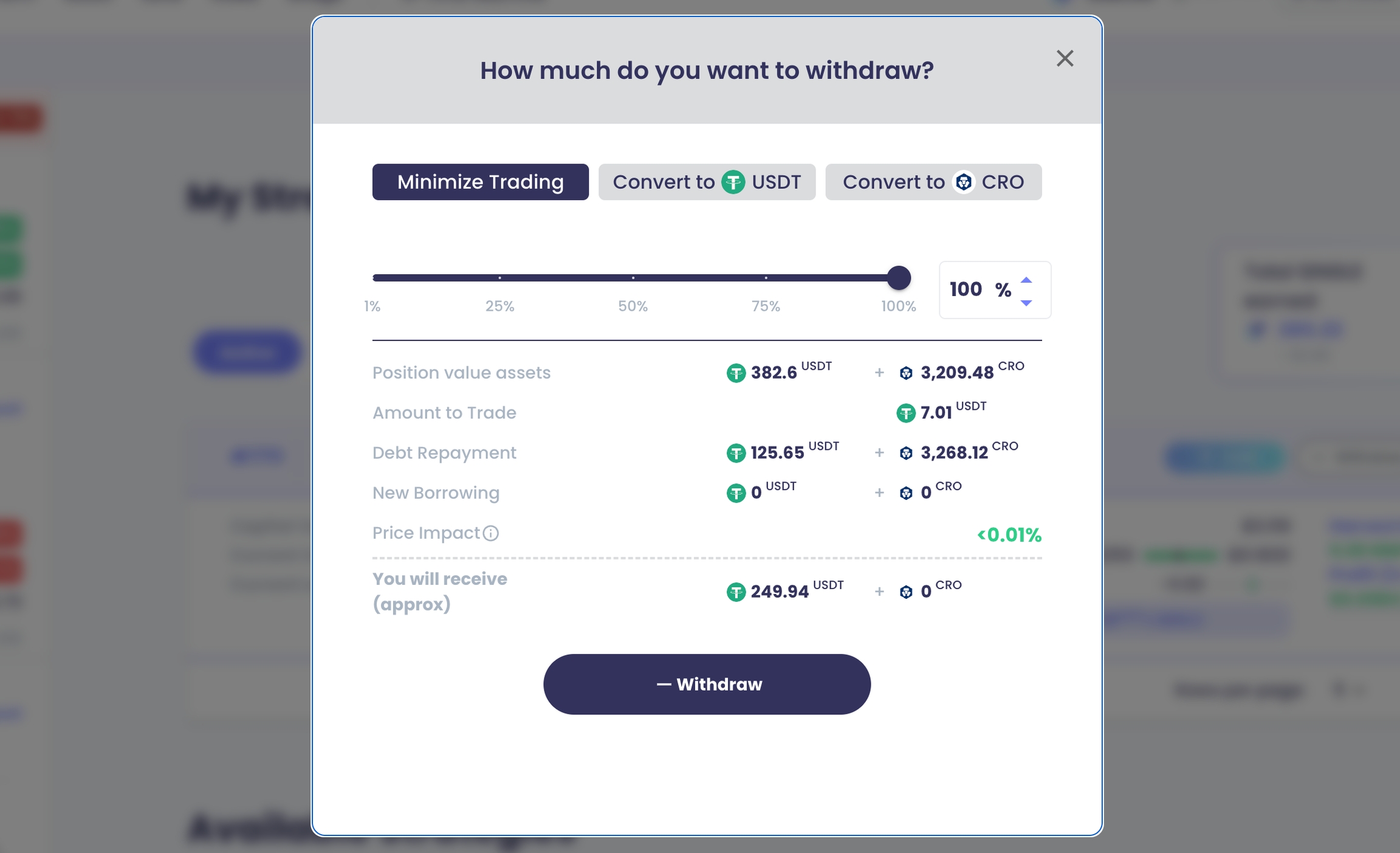Click CRO icon in Position value assets row
The height and width of the screenshot is (853, 1400).
tap(906, 373)
